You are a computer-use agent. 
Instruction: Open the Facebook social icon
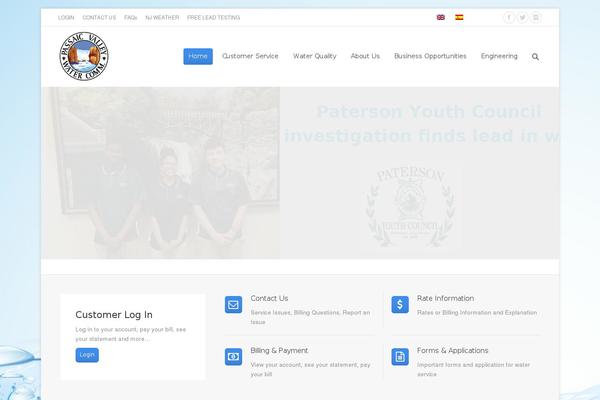click(x=509, y=17)
